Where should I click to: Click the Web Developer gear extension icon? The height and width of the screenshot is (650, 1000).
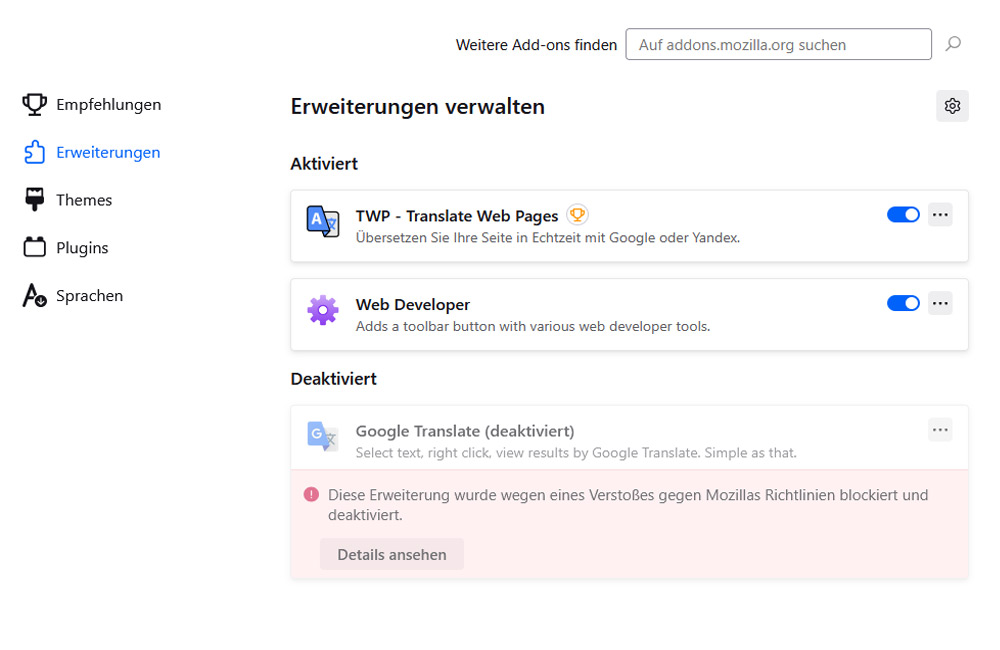pyautogui.click(x=322, y=309)
